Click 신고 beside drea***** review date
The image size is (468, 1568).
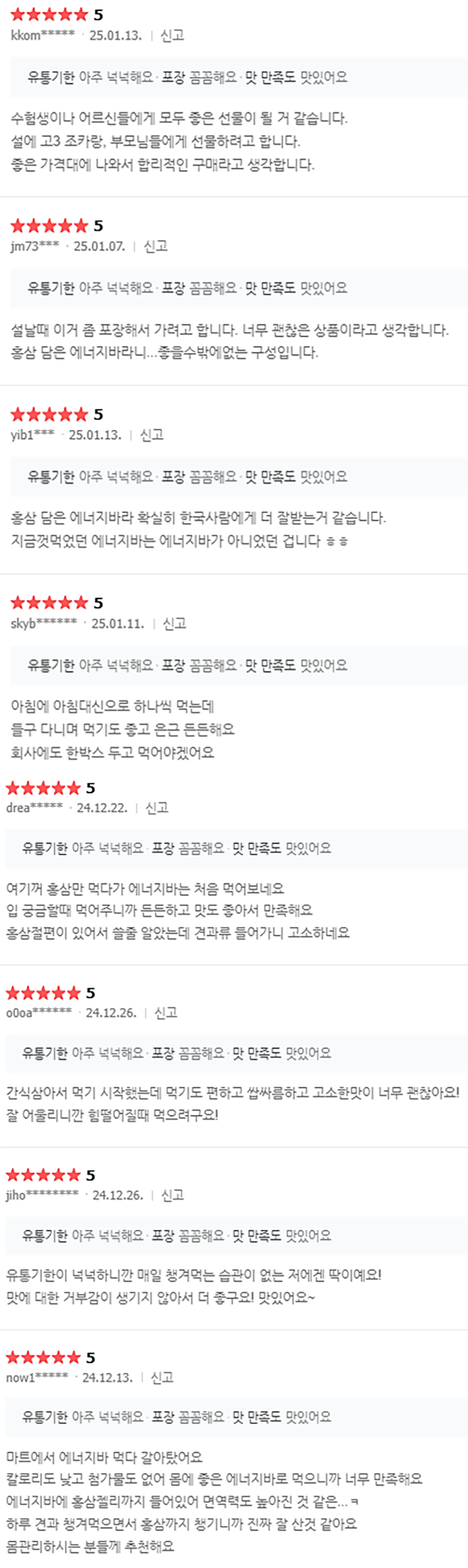click(157, 808)
